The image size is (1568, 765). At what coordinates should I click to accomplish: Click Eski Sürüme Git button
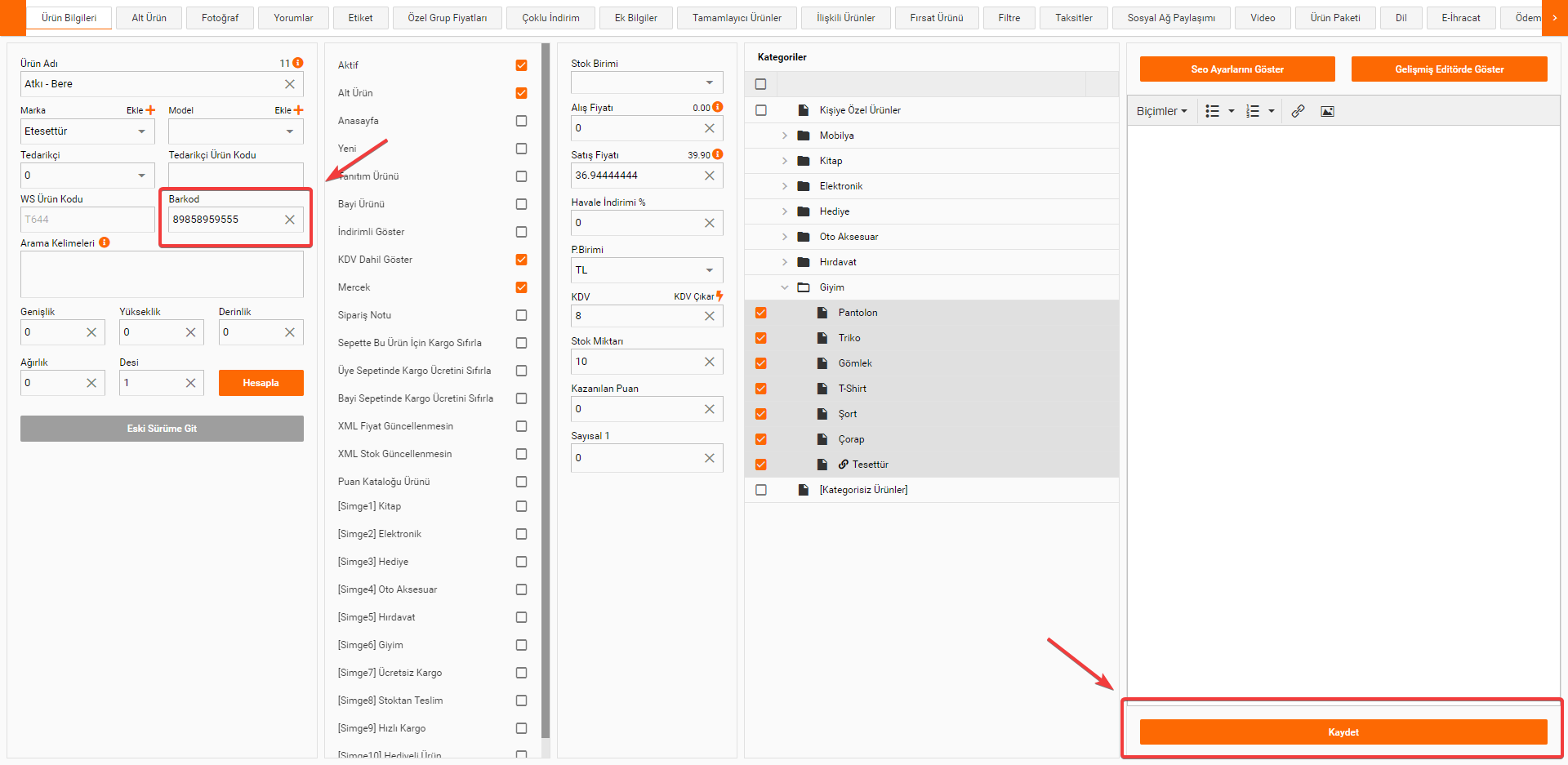point(162,429)
